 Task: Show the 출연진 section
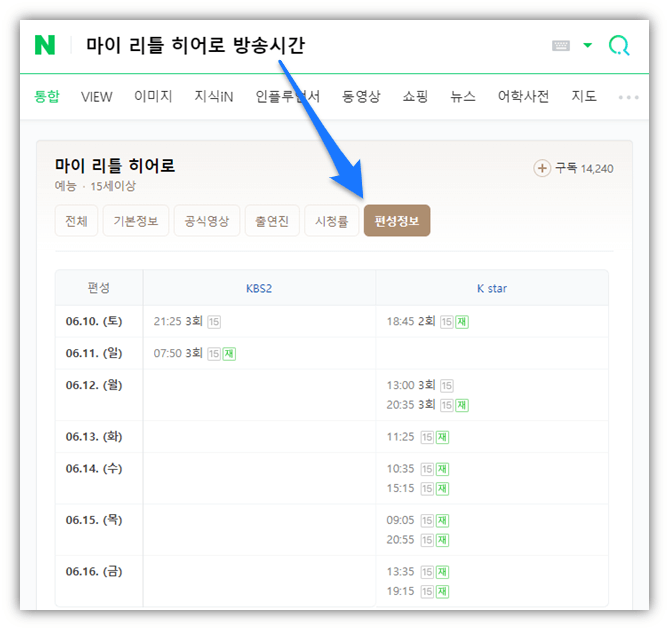point(272,221)
